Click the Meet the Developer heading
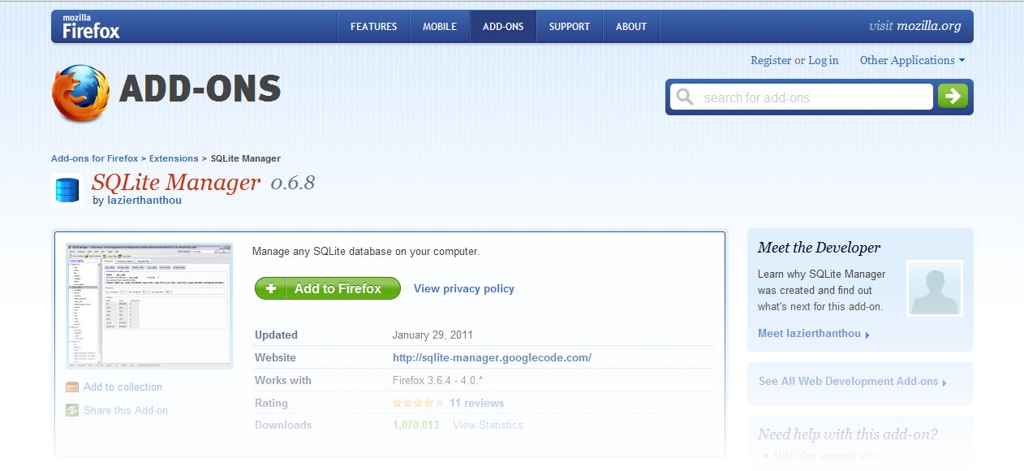Viewport: 1024px width, 471px height. point(819,248)
